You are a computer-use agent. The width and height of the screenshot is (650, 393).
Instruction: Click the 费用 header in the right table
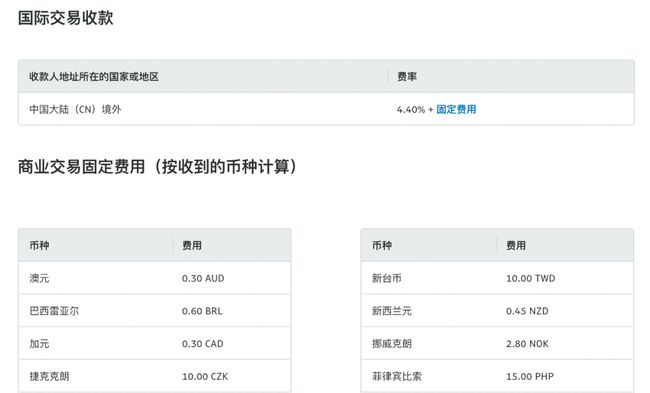click(516, 245)
